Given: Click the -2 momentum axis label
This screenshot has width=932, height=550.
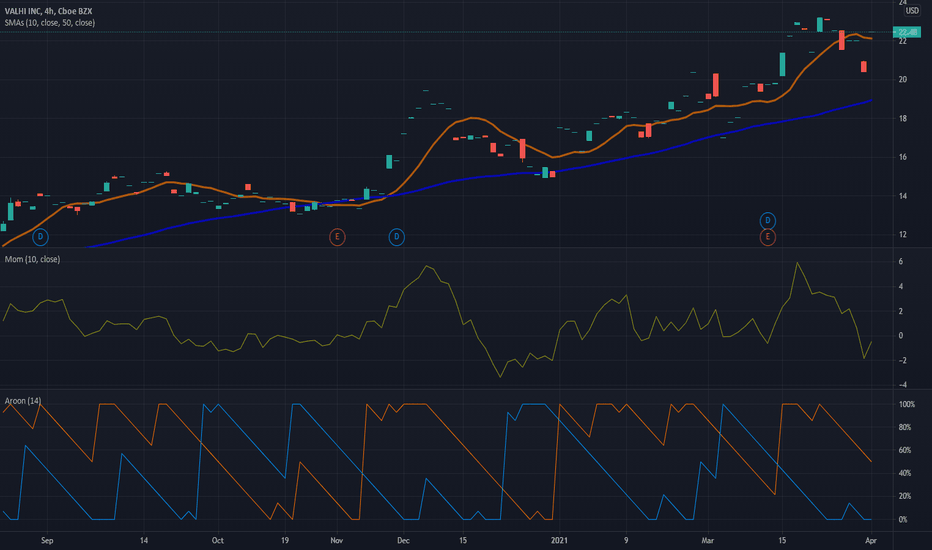Looking at the screenshot, I should (902, 361).
